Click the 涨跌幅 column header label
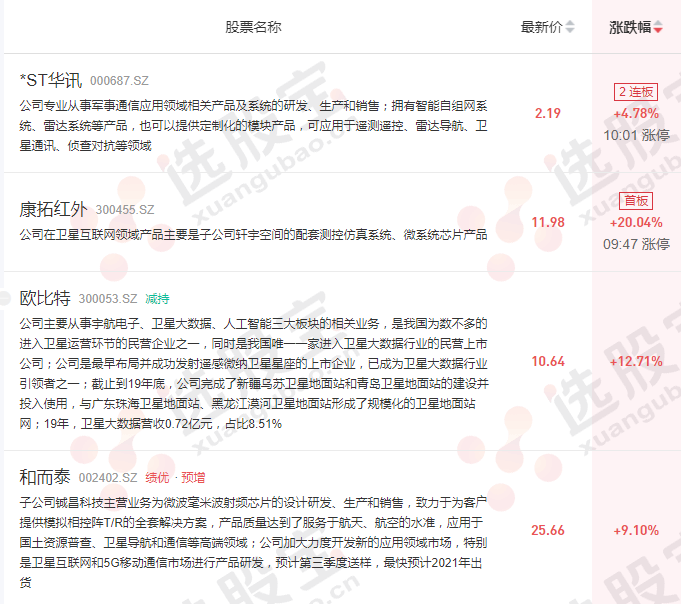Viewport: 681px width, 604px height. pyautogui.click(x=630, y=27)
